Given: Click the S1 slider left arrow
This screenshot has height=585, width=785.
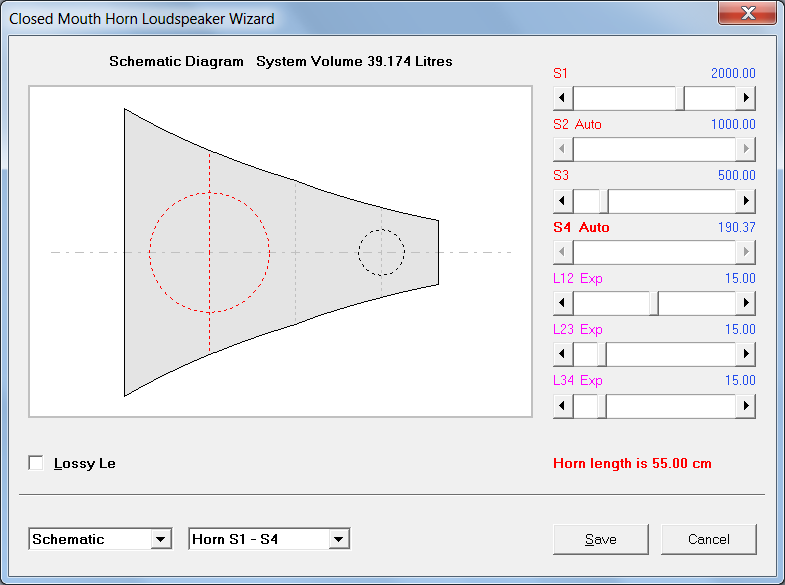Looking at the screenshot, I should [563, 98].
